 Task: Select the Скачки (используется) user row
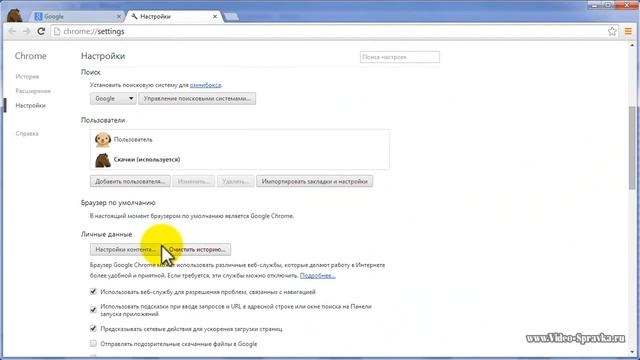(240, 160)
